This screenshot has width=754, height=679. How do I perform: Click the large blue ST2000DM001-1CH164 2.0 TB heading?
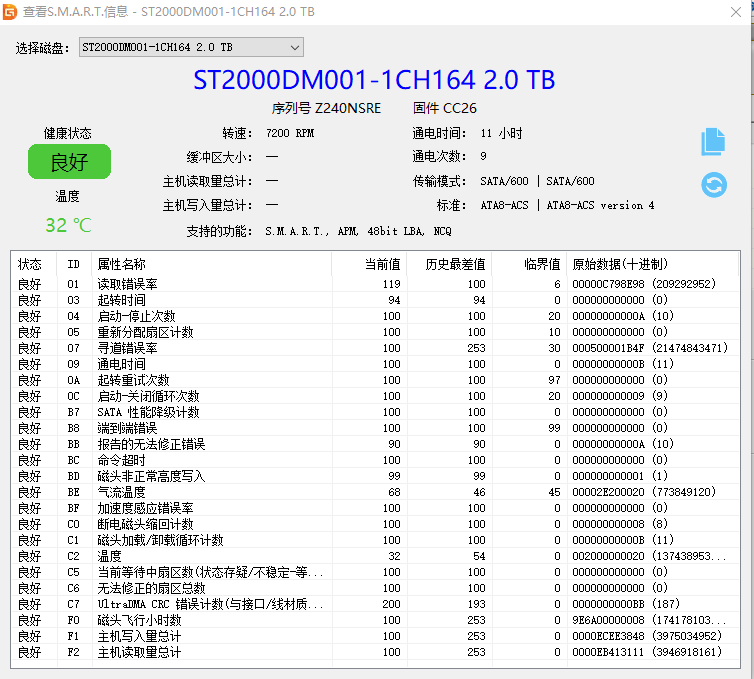[374, 80]
